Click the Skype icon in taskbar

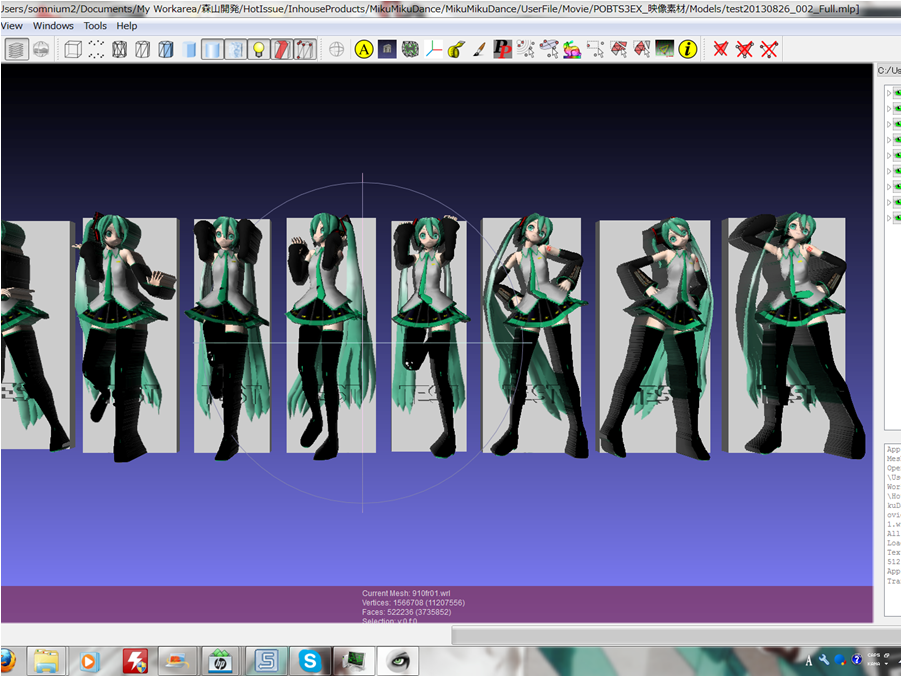click(x=310, y=660)
